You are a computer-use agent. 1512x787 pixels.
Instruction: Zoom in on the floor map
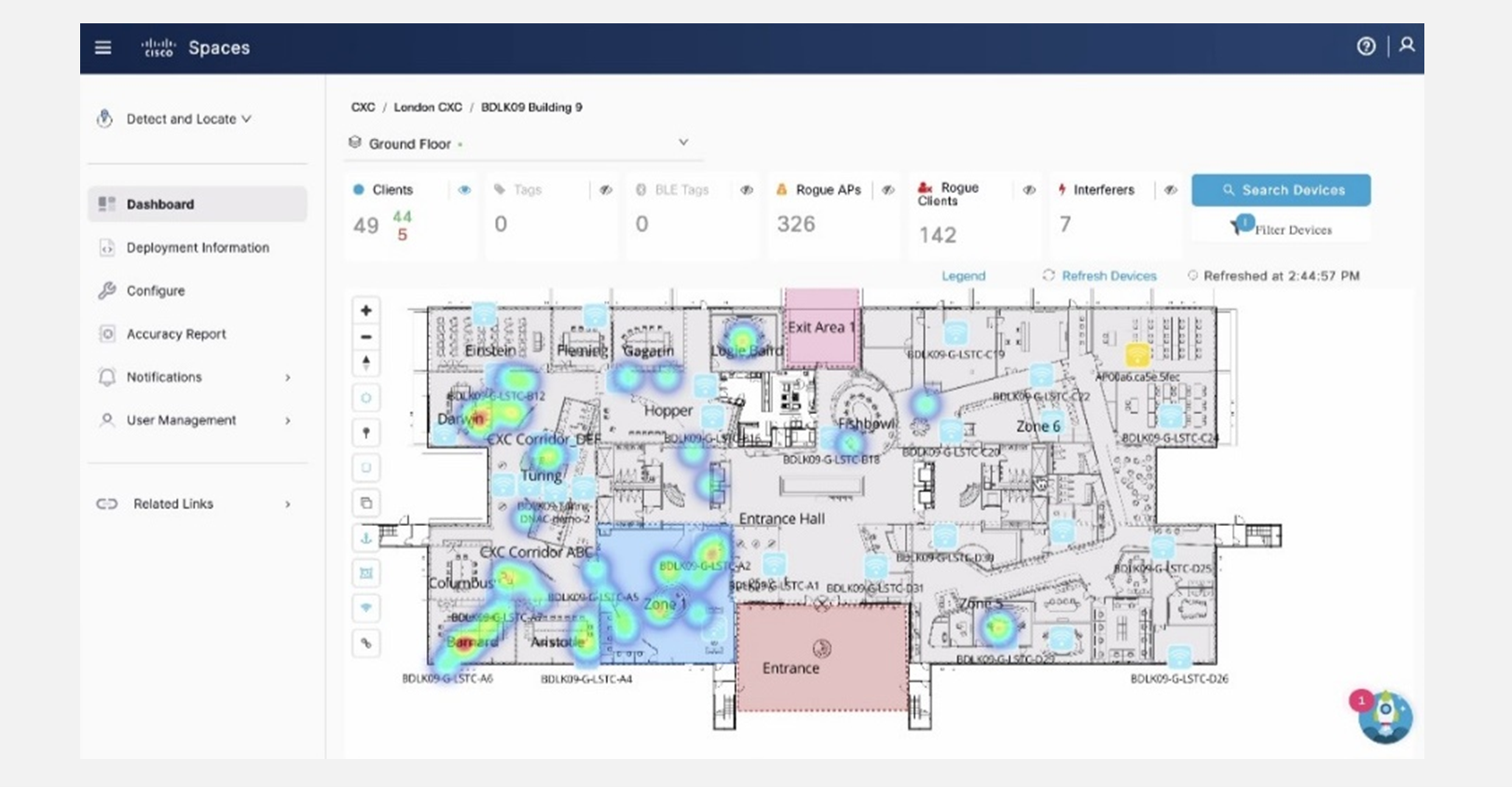(x=366, y=311)
